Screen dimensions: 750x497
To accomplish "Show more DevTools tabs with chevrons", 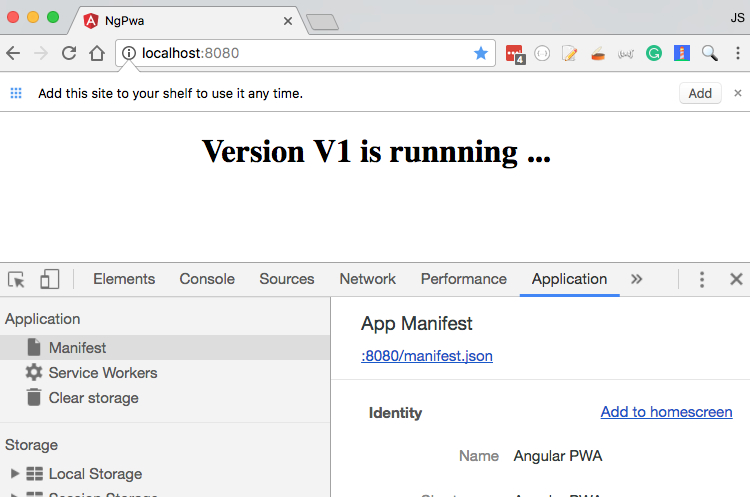I will tap(636, 279).
